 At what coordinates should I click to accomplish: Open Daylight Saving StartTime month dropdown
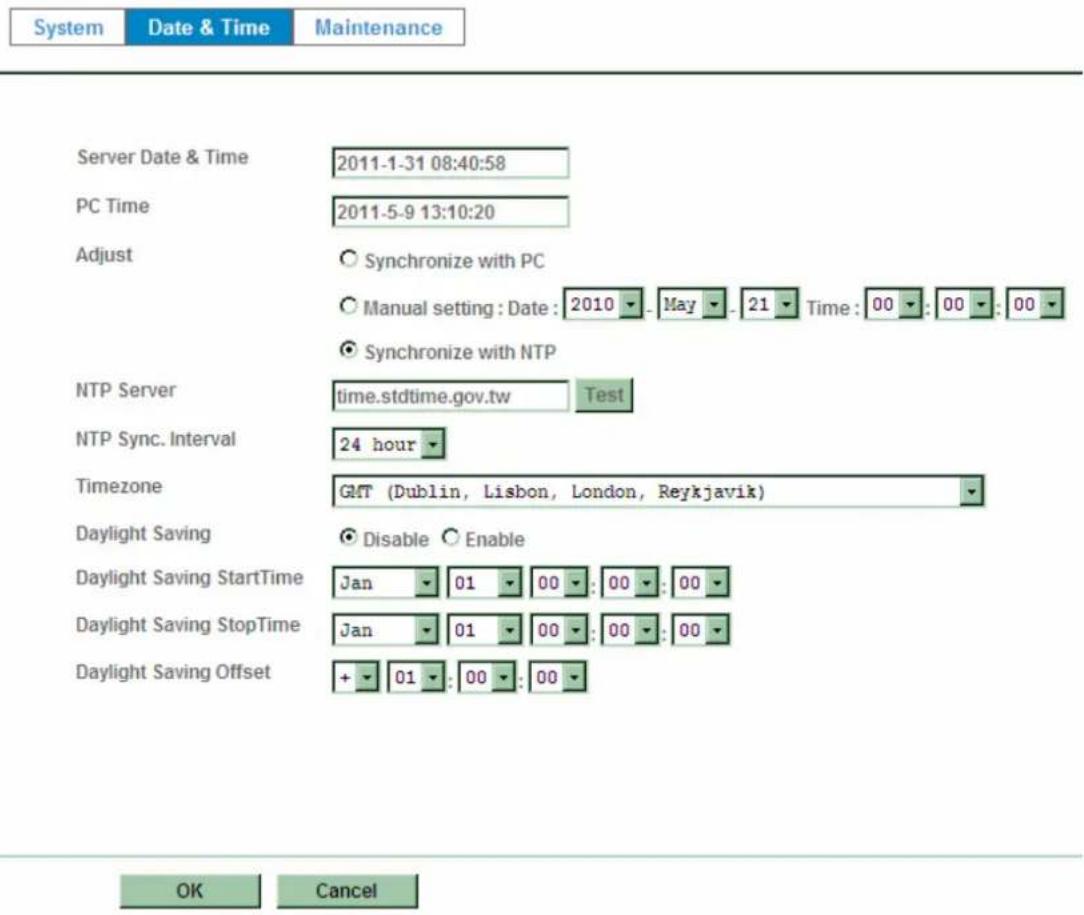385,583
